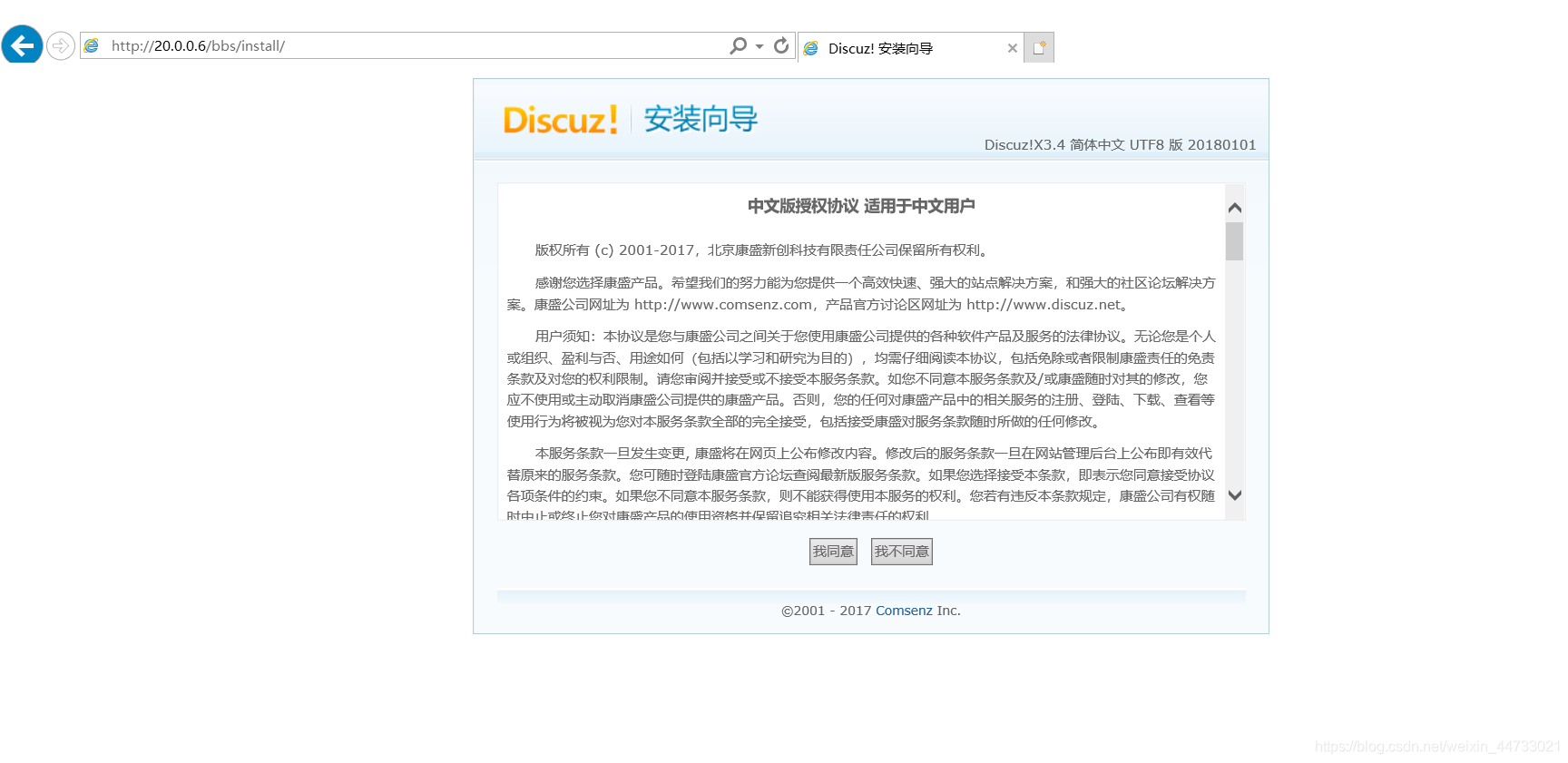The image size is (1568, 763).
Task: Click the 中文版授权协议 适用于中文用户 heading
Action: point(861,206)
